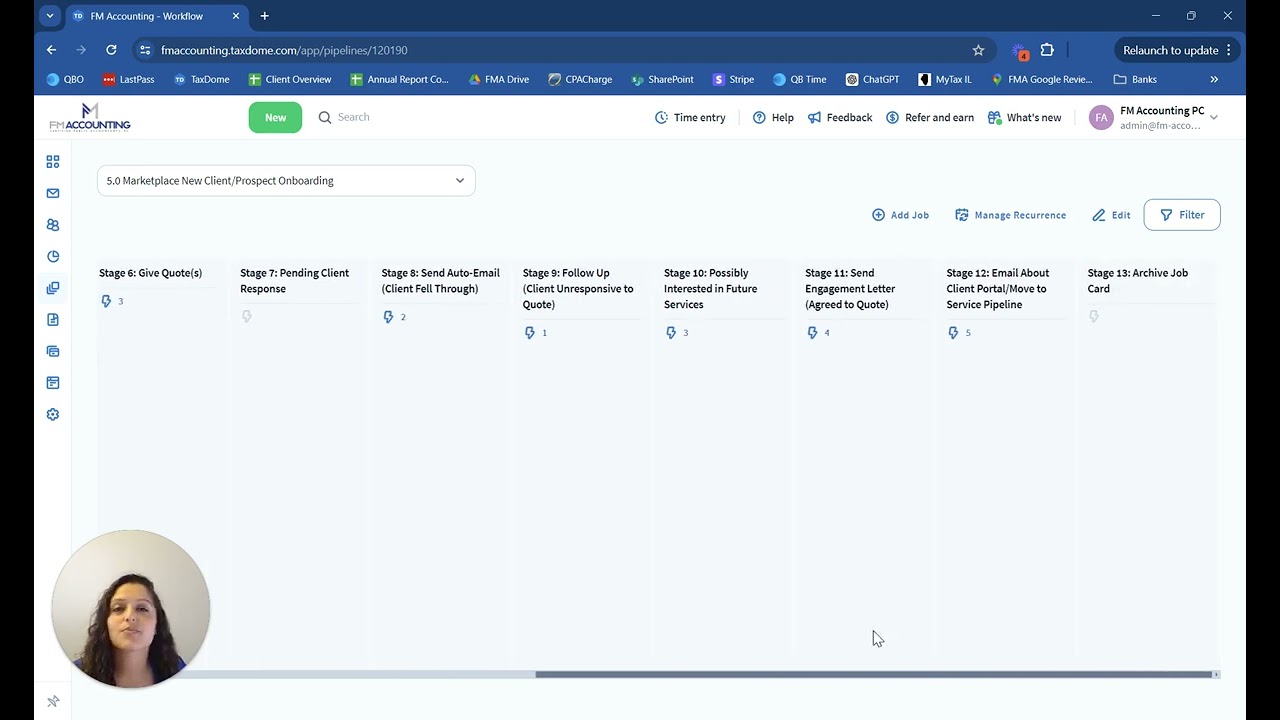
Task: Open Client Overview bookmark
Action: pos(289,79)
